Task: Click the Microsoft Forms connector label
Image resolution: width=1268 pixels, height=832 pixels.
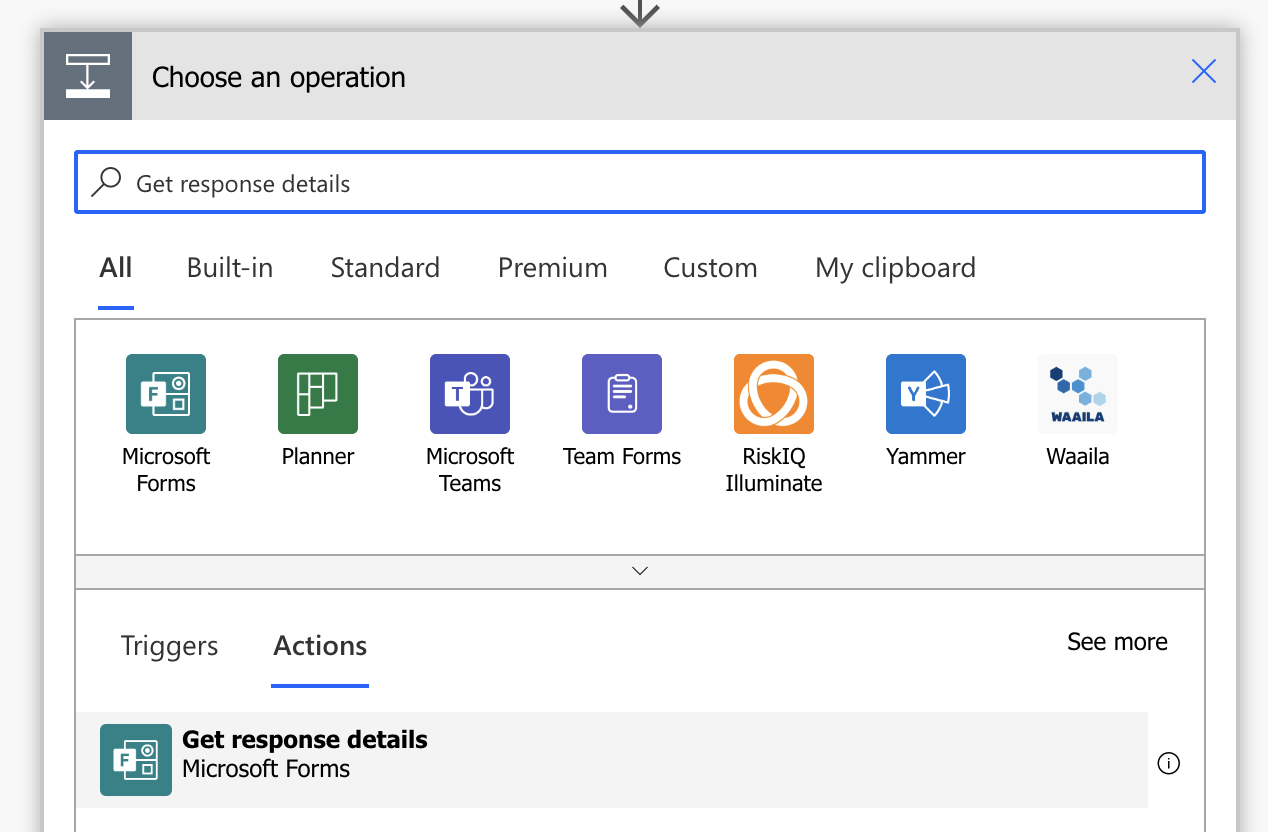Action: click(166, 470)
